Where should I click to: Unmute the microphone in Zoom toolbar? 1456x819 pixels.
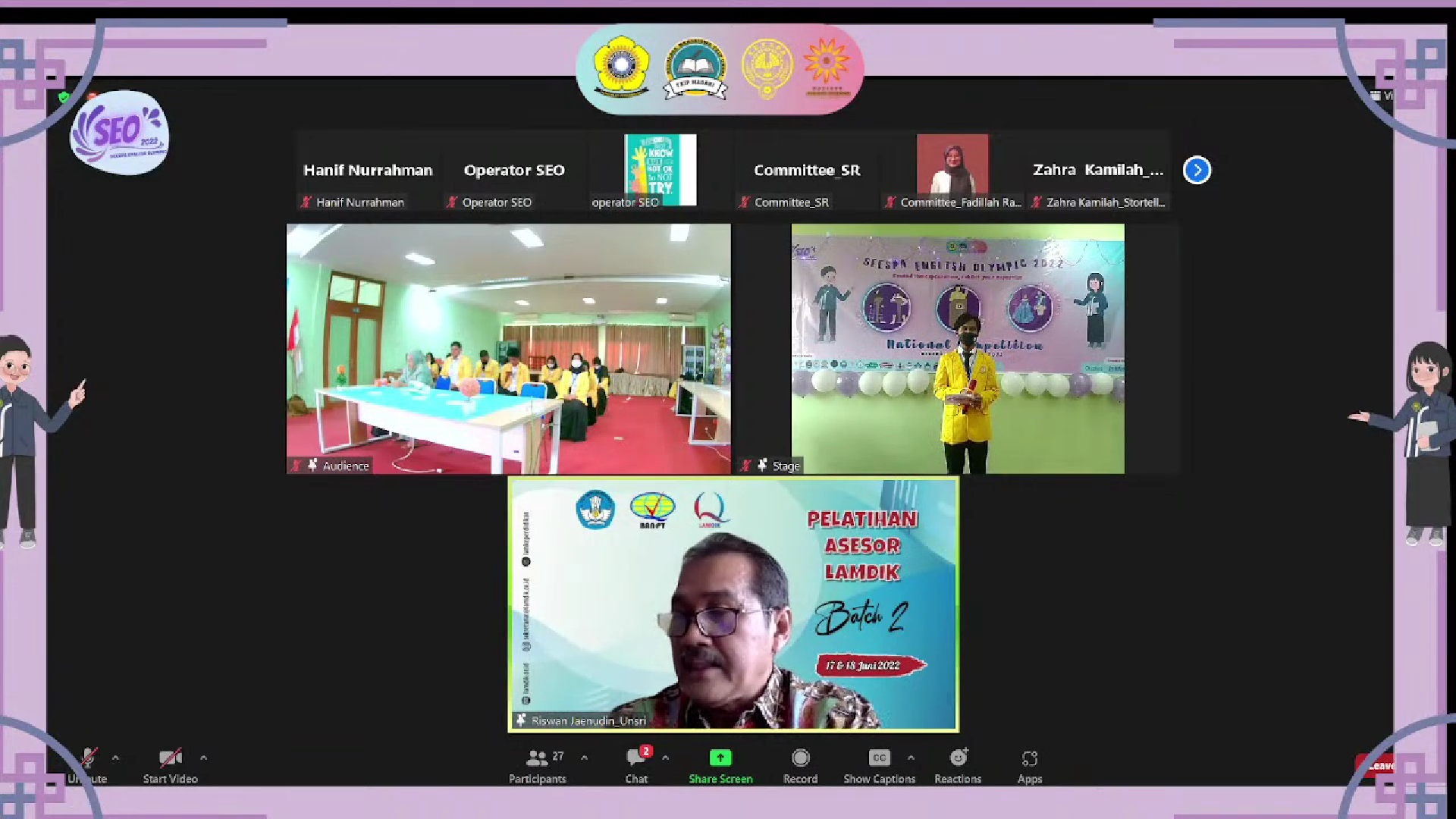pyautogui.click(x=87, y=766)
